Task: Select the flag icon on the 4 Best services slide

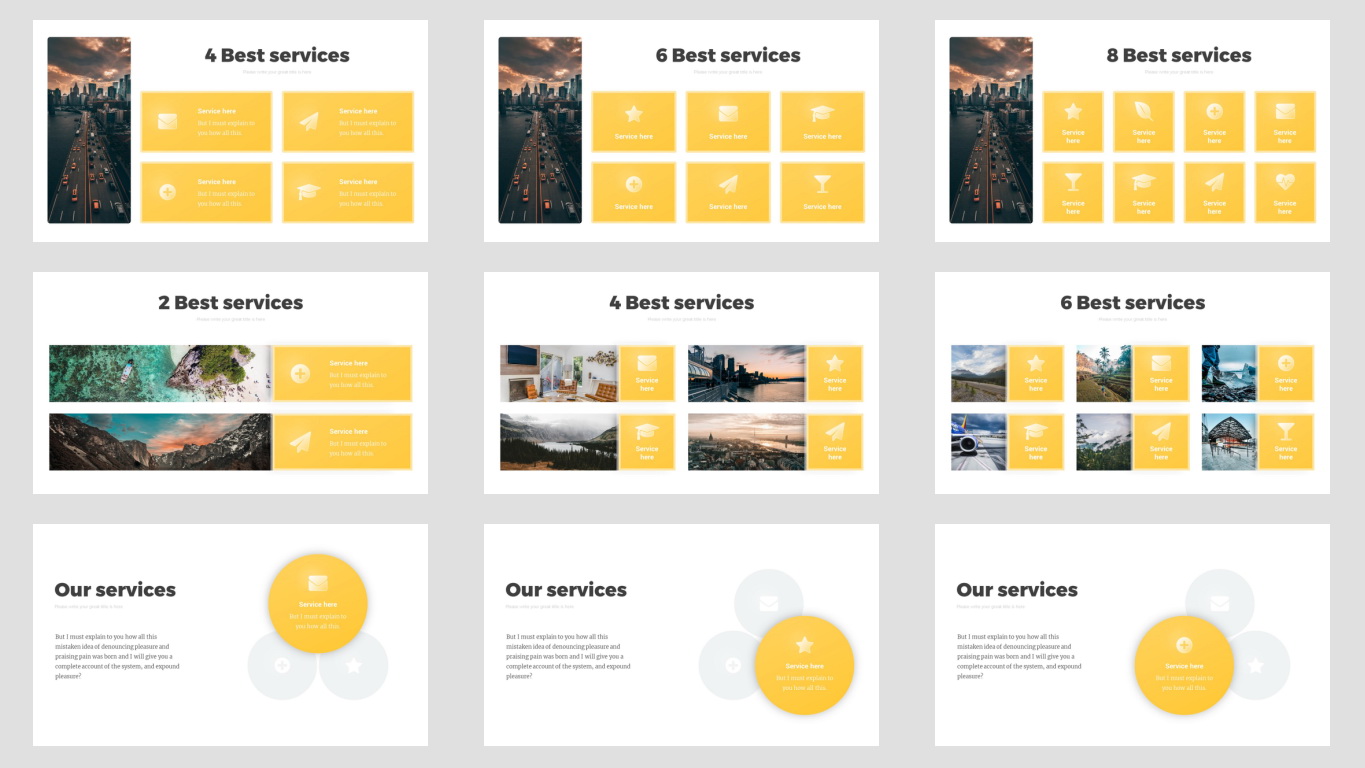Action: tap(307, 191)
